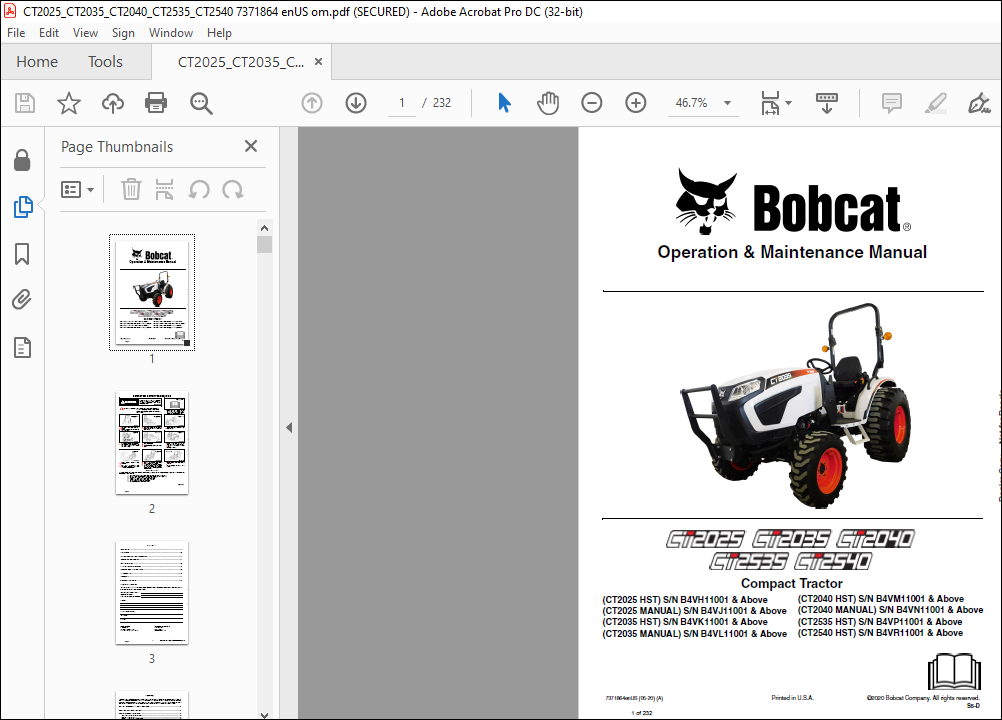Print the document
1002x720 pixels.
coord(157,103)
